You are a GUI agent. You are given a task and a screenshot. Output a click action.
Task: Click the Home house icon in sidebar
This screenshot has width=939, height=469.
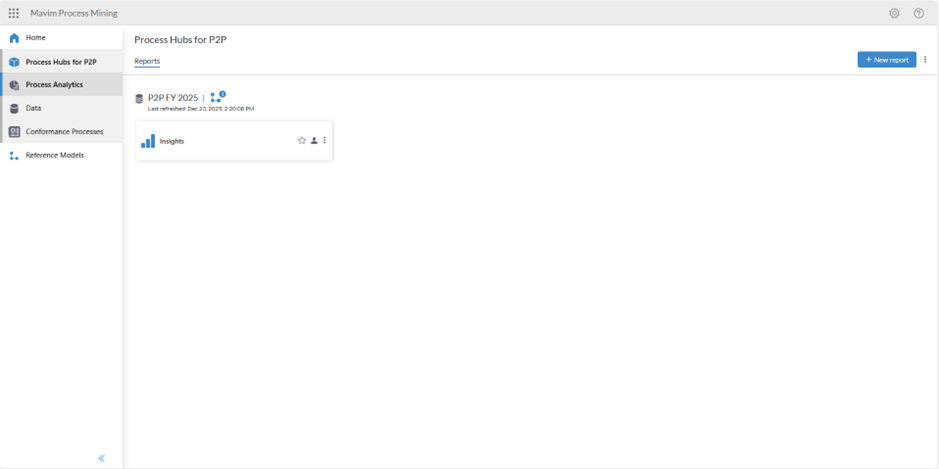coord(14,38)
